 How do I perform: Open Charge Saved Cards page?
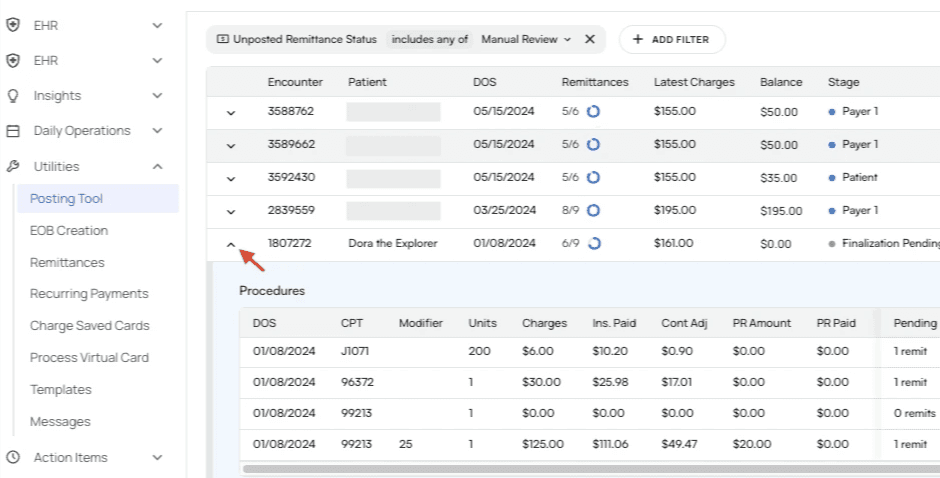pos(90,326)
